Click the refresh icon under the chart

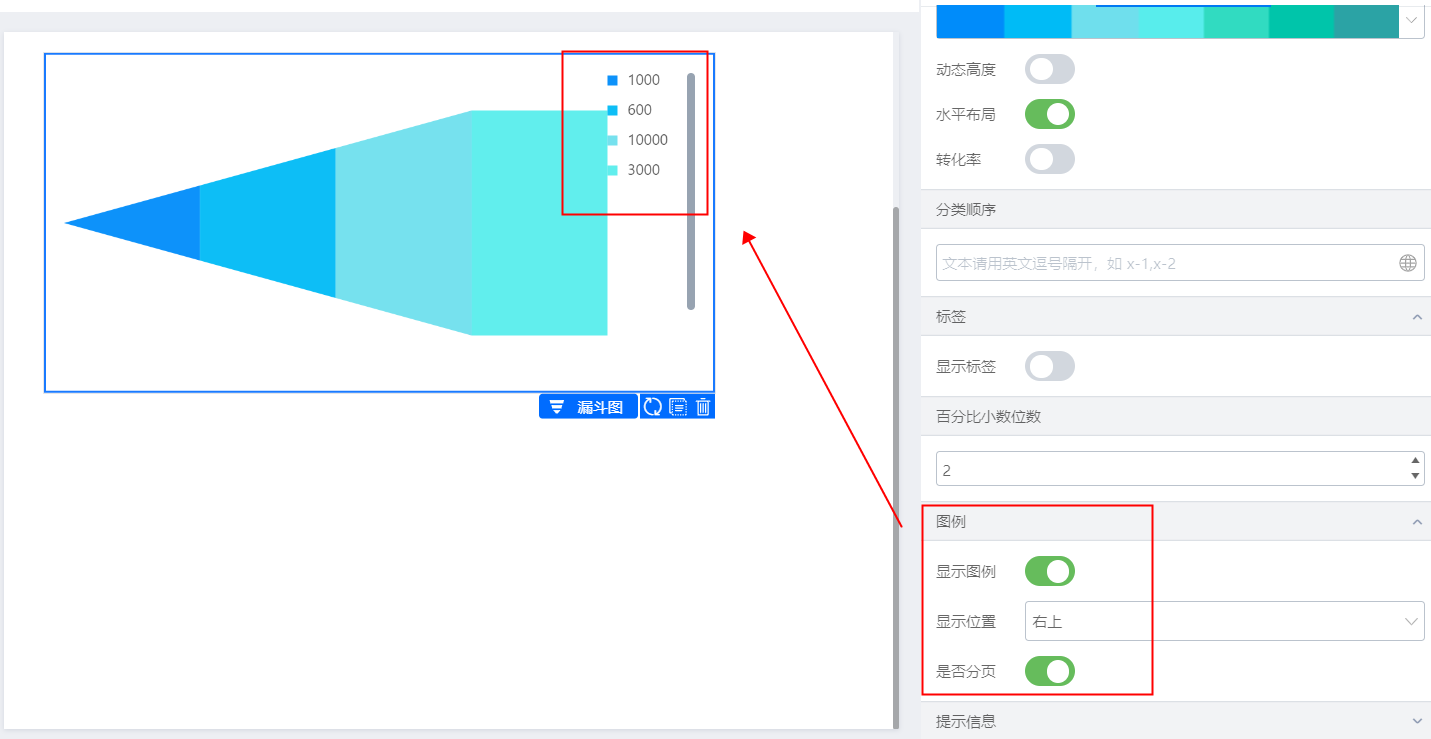(653, 407)
